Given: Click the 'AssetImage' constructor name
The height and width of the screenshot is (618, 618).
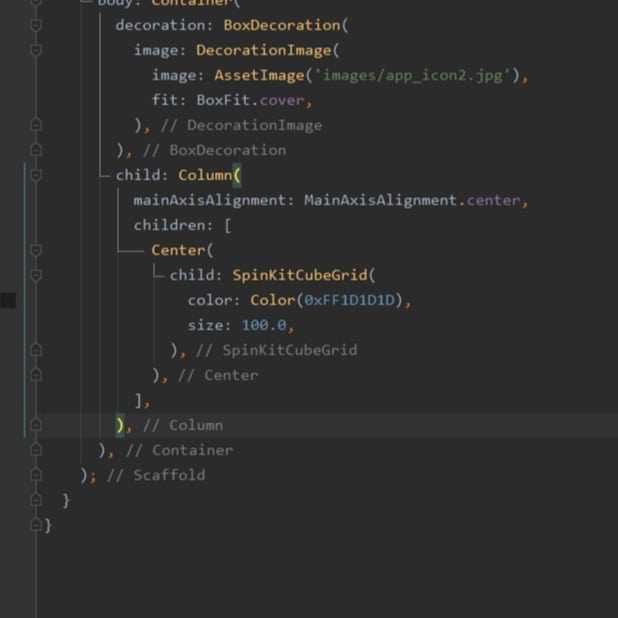Looking at the screenshot, I should click(259, 75).
